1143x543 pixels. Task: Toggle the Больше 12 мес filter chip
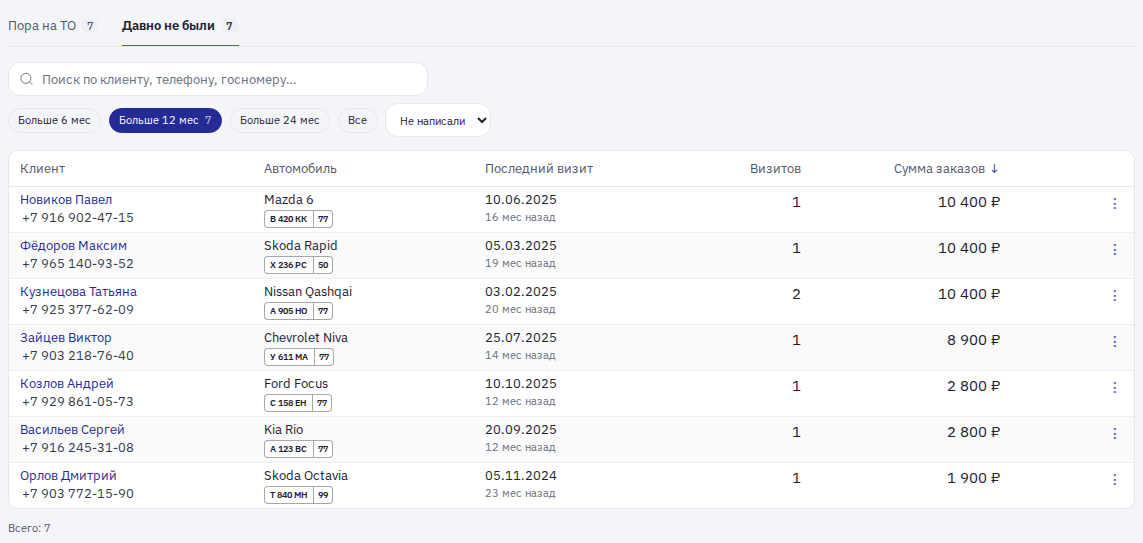pos(165,120)
